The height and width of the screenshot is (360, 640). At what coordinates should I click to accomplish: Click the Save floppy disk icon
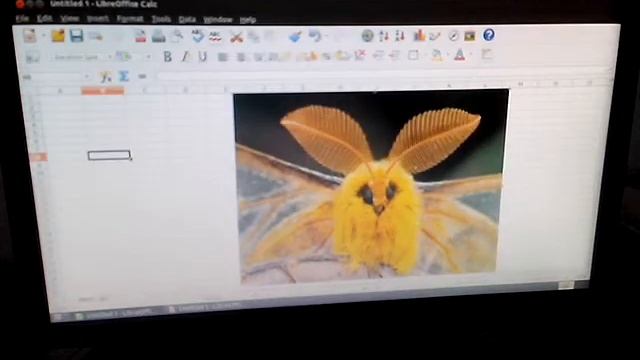(76, 36)
